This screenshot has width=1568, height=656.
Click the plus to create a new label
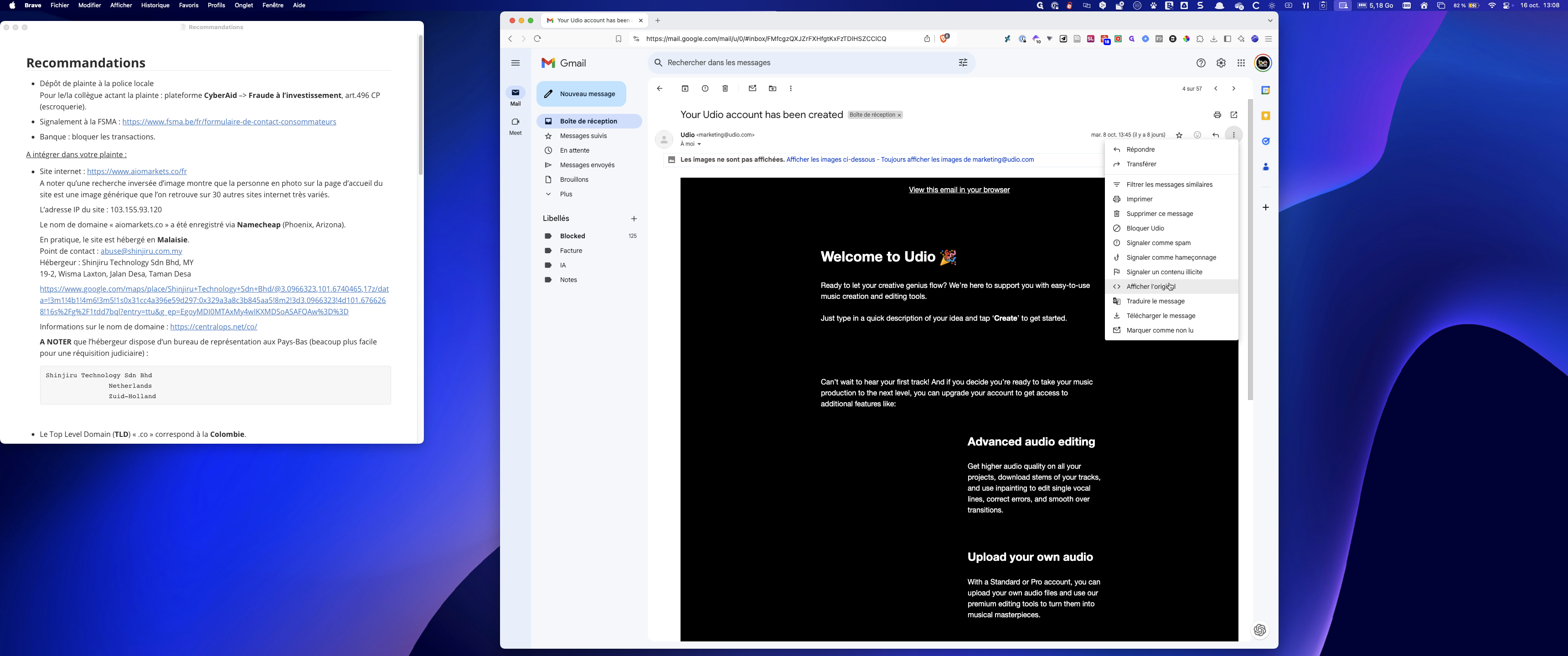point(634,219)
